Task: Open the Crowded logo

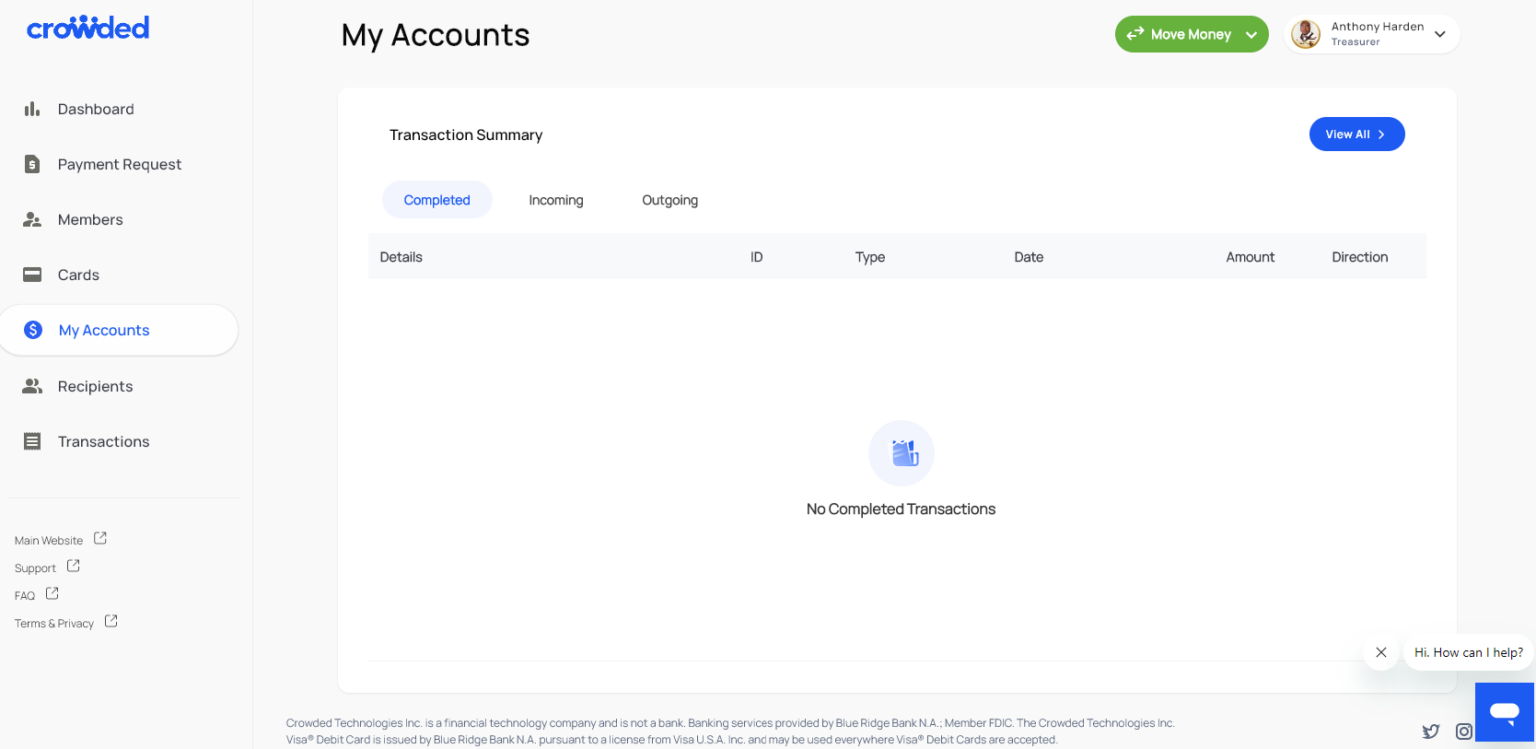Action: [88, 27]
